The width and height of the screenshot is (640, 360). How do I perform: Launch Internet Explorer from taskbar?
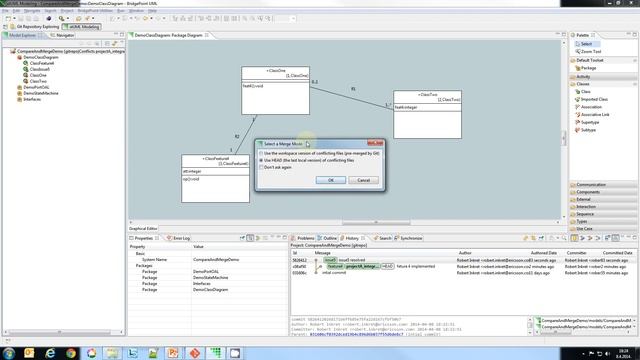50,353
